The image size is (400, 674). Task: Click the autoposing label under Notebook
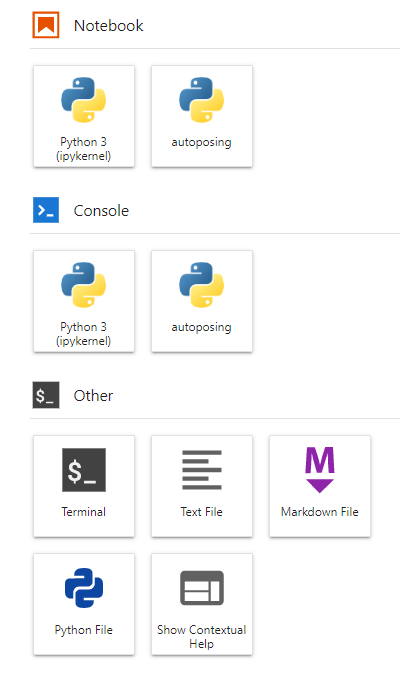click(x=202, y=142)
